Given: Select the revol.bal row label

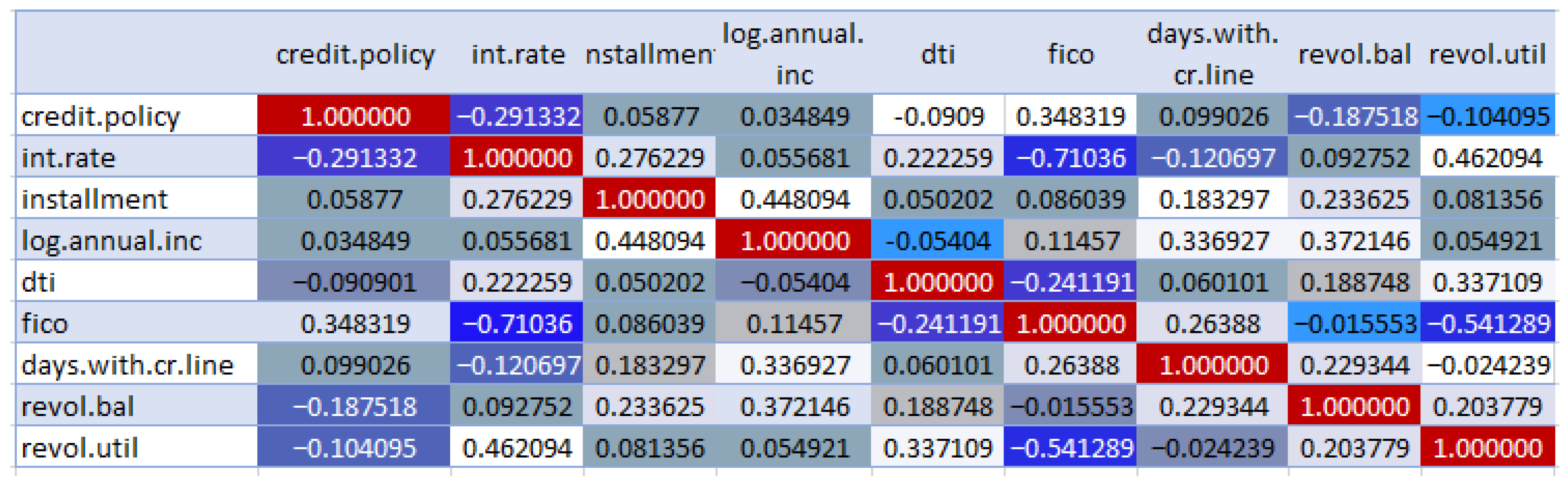Looking at the screenshot, I should 77,407.
